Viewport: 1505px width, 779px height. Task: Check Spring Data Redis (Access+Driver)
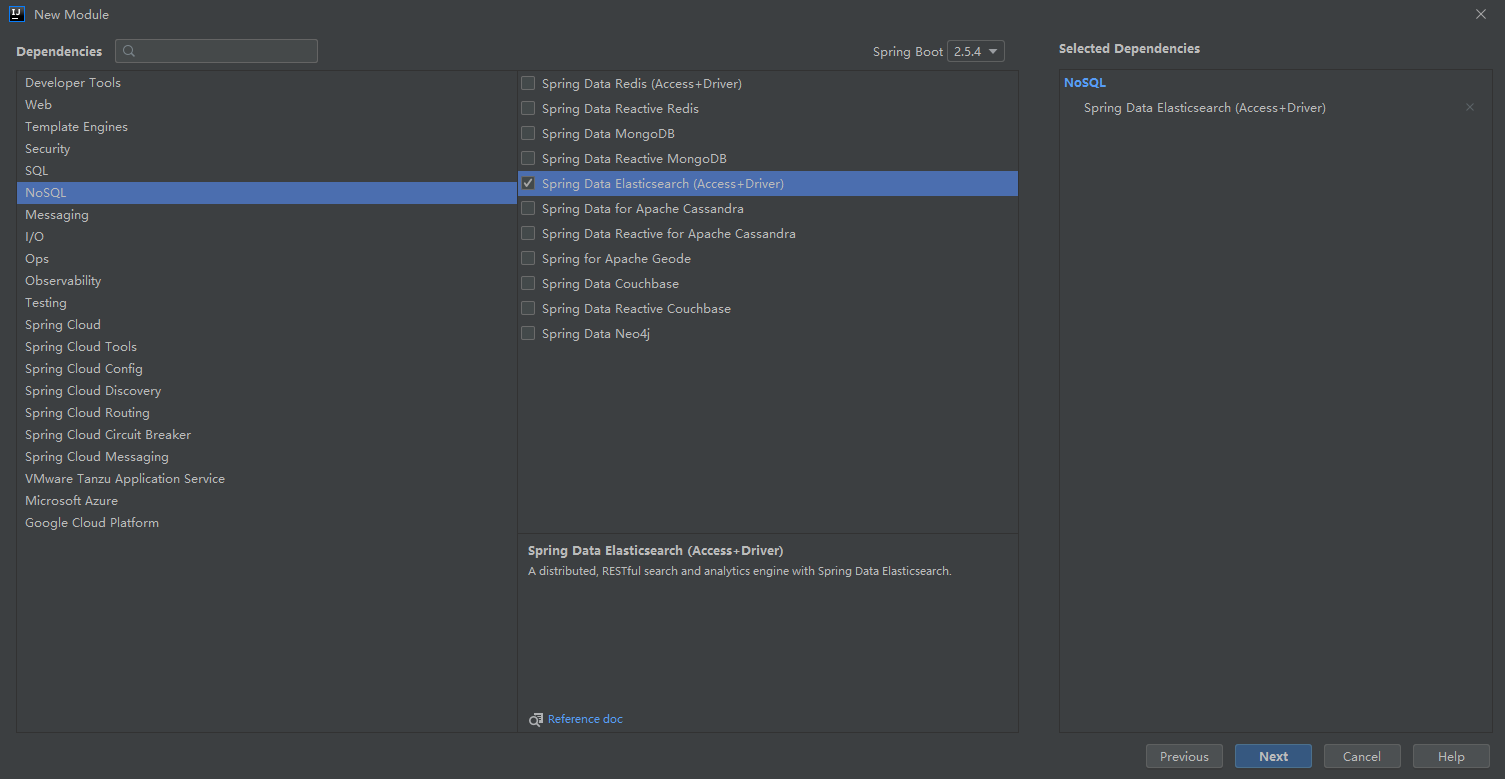click(528, 83)
